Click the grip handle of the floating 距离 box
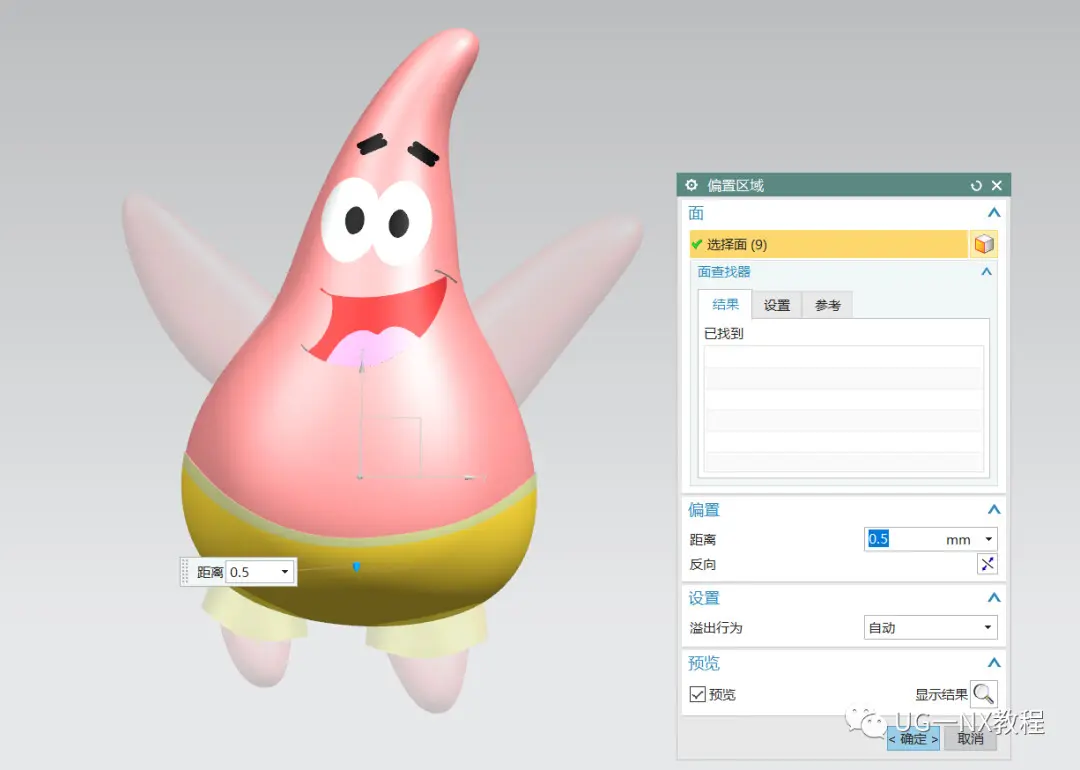Viewport: 1080px width, 770px height. point(185,572)
